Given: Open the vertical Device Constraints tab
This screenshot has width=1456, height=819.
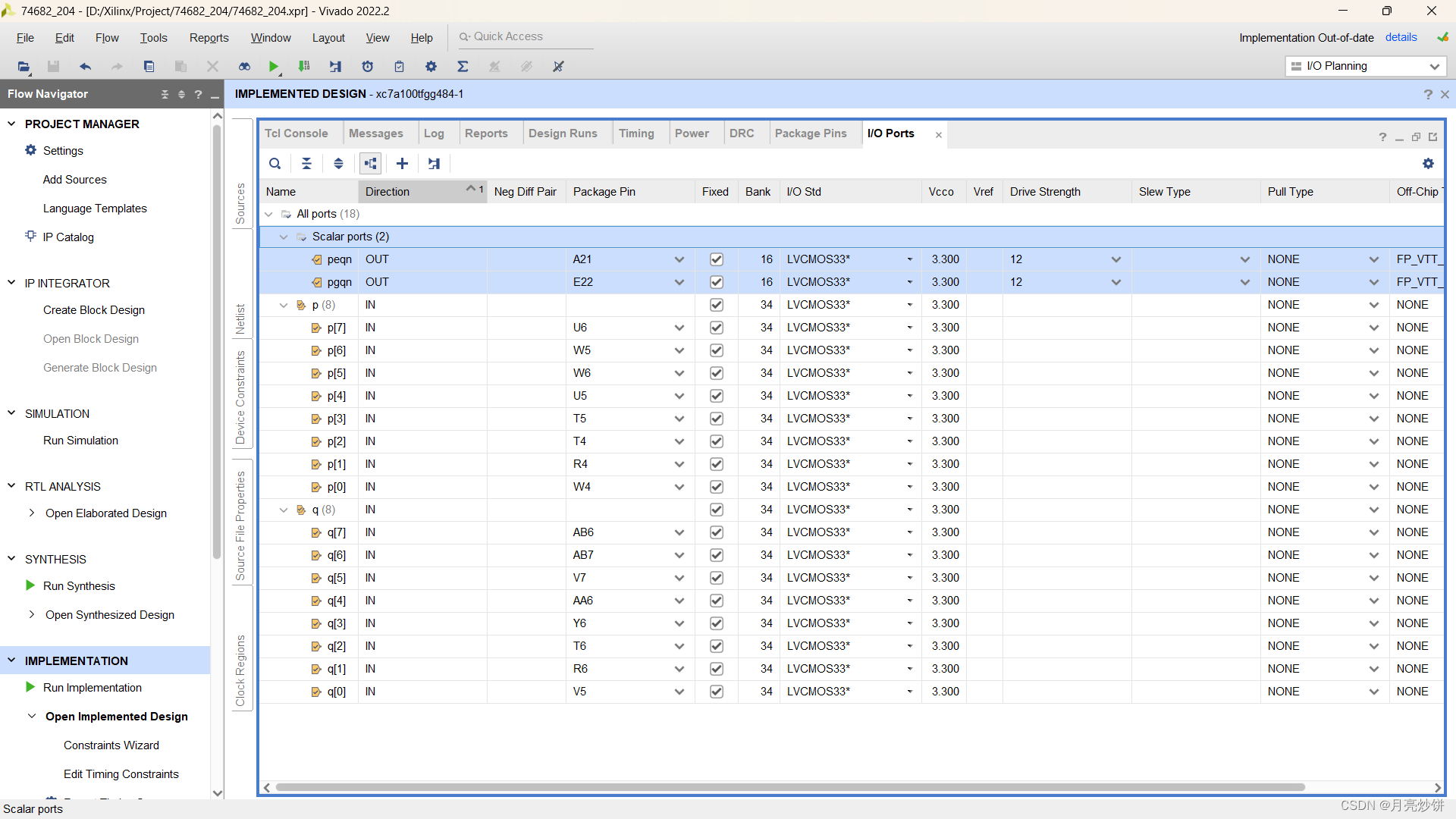Looking at the screenshot, I should tap(240, 397).
